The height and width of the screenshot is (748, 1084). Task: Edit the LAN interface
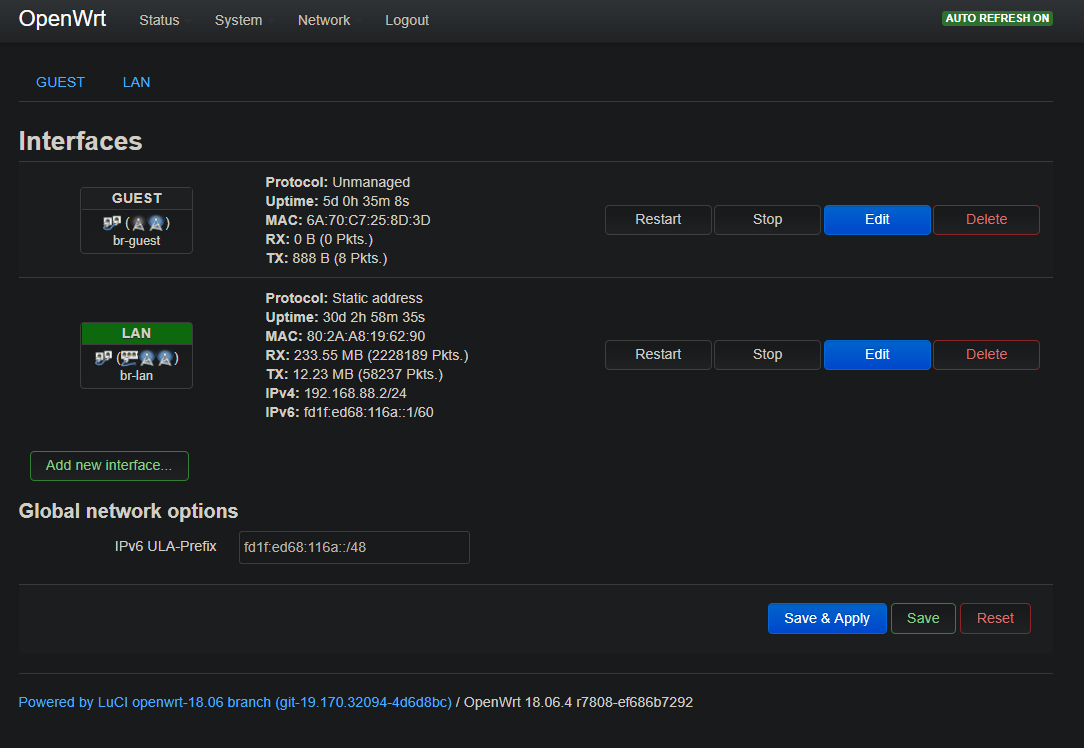click(x=877, y=354)
